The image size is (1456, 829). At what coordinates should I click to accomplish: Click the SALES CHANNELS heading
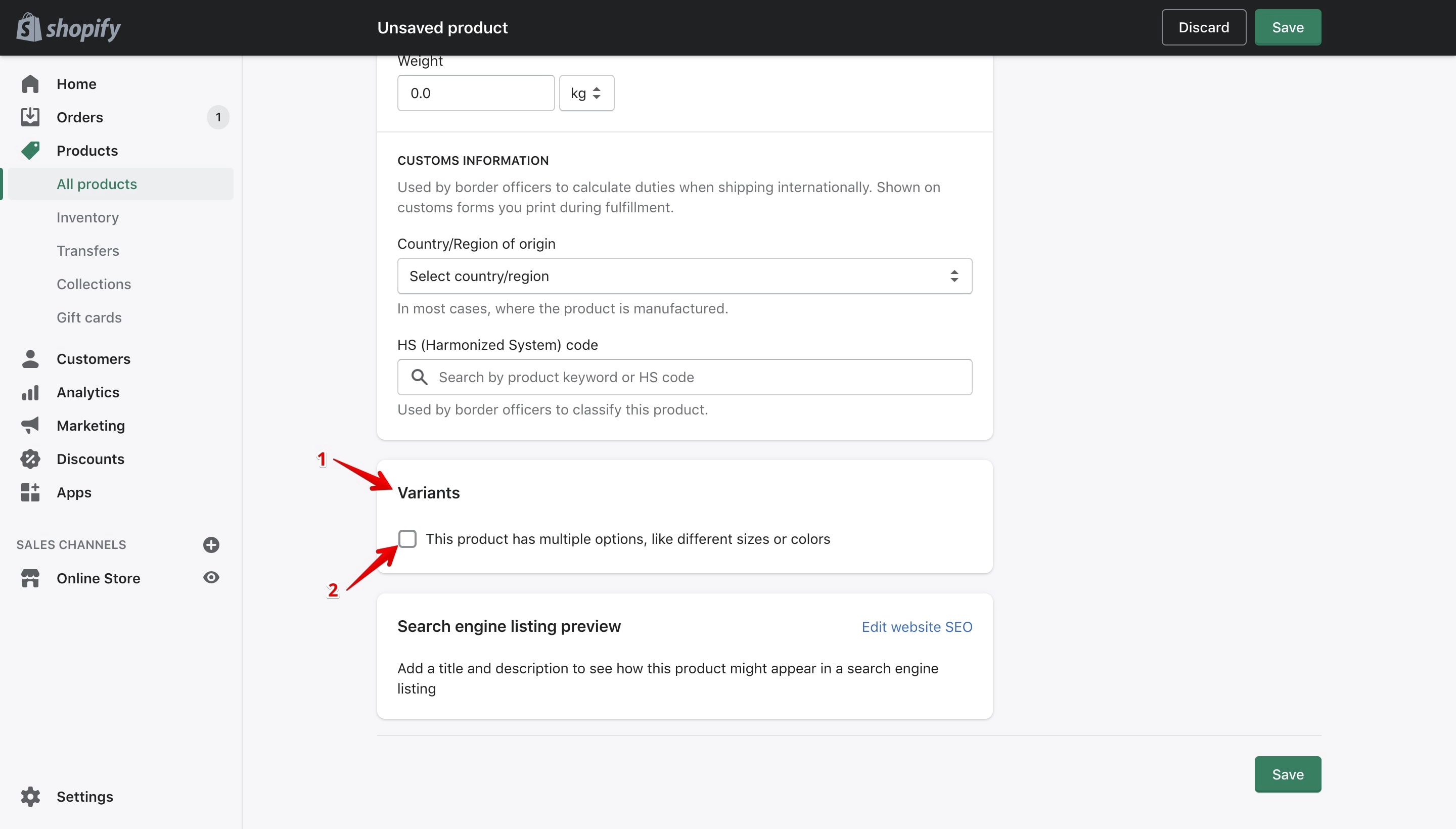pos(71,545)
